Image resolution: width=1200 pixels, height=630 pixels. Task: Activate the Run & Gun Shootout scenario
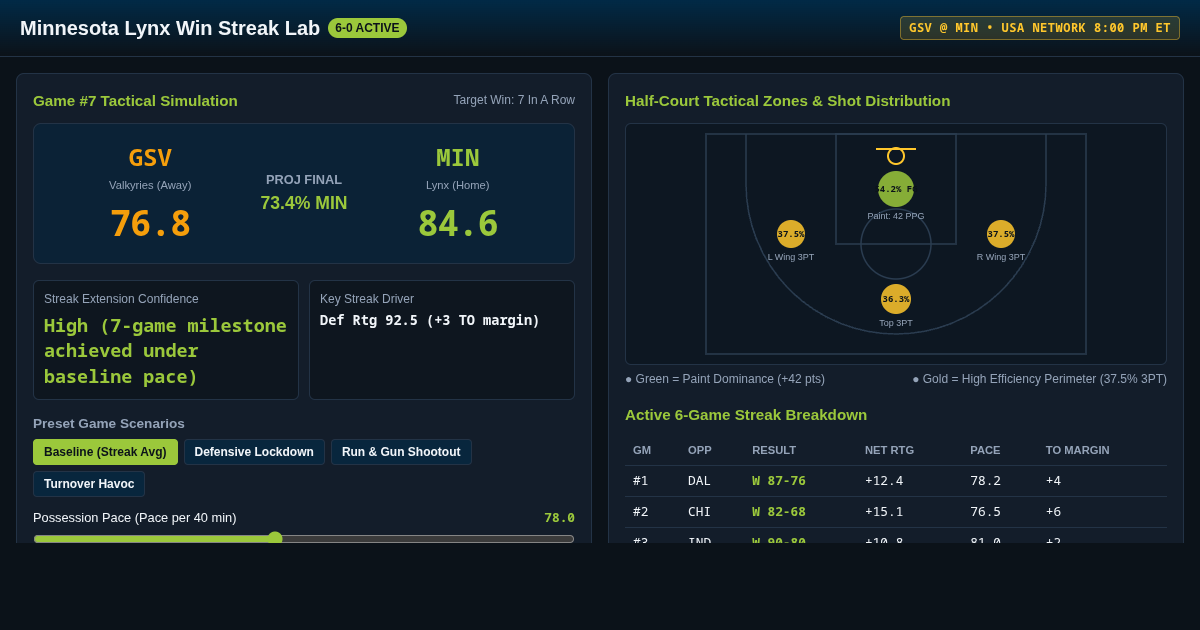tap(401, 452)
